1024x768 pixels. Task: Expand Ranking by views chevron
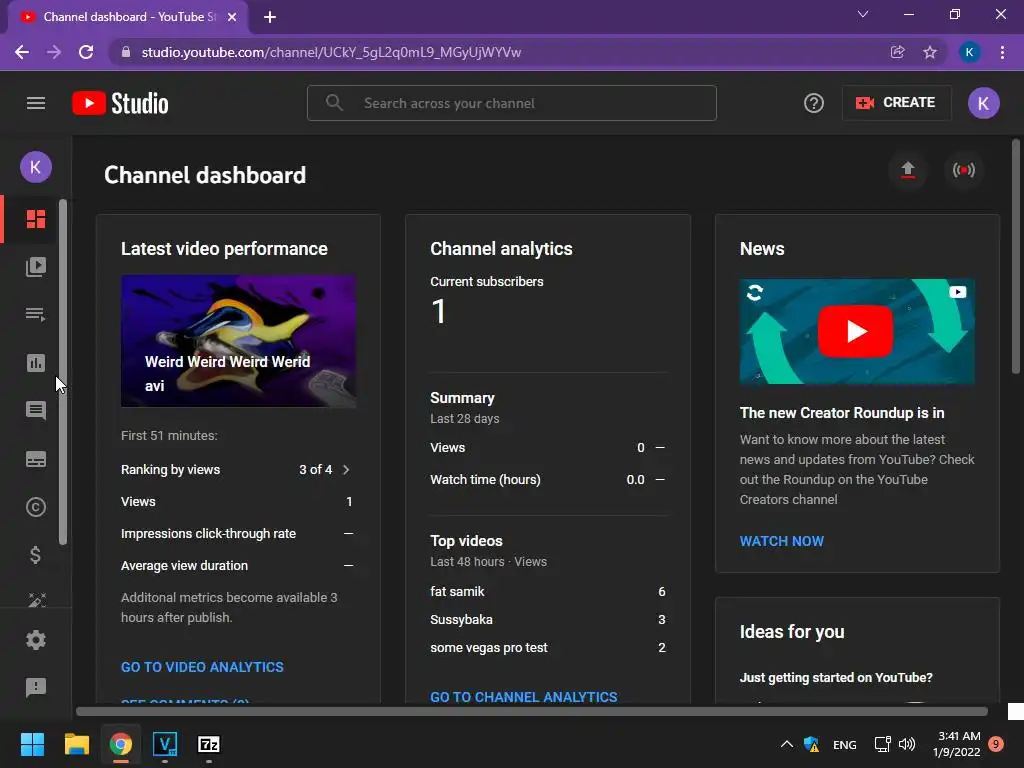click(x=346, y=470)
